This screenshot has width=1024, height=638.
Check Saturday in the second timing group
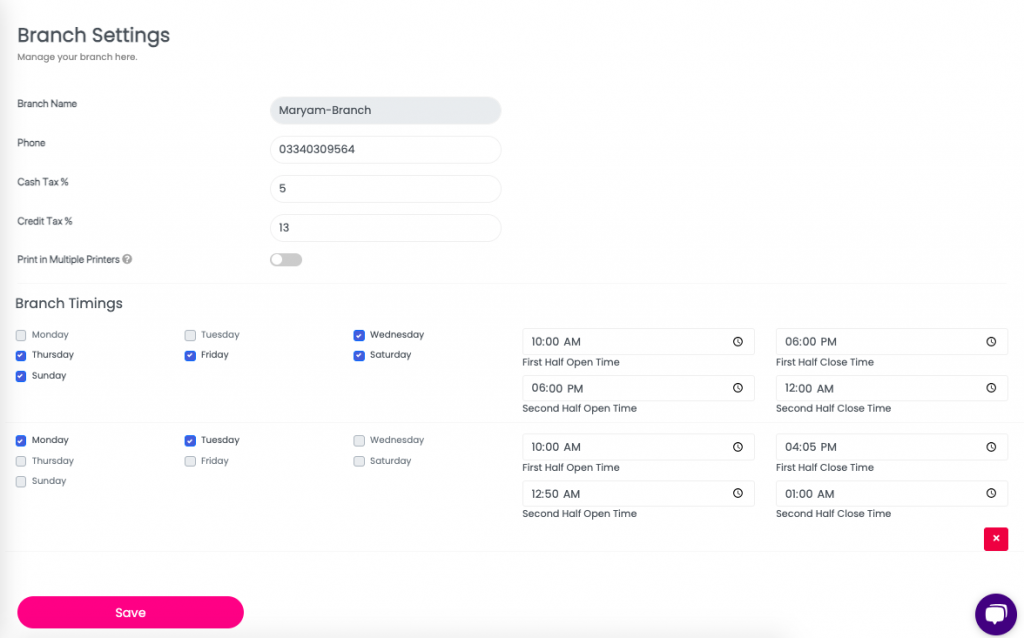pos(359,461)
